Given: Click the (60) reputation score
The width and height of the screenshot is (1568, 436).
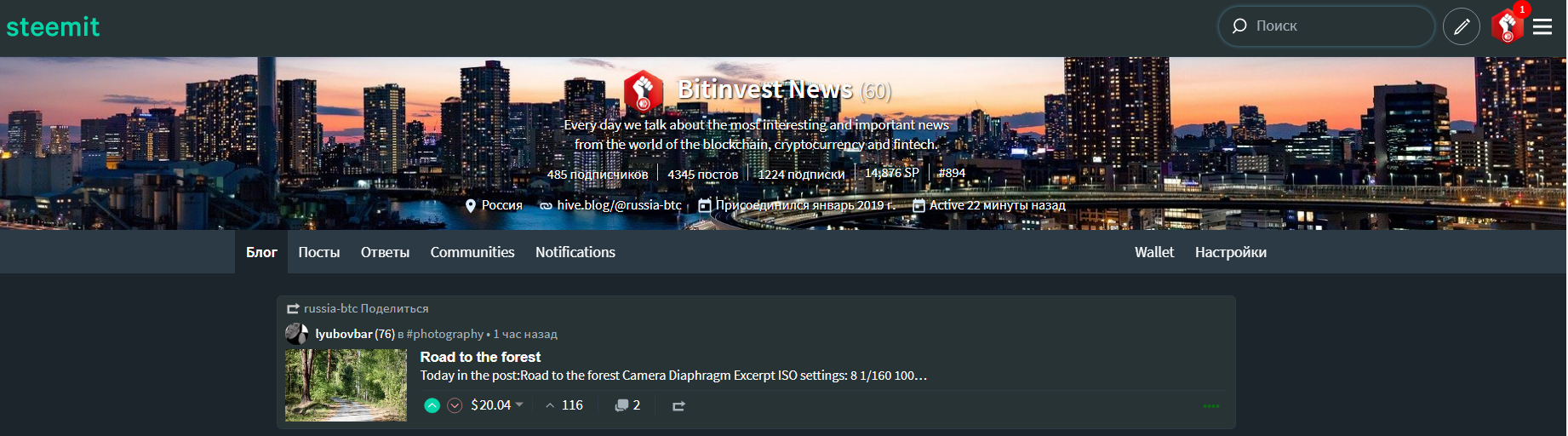Looking at the screenshot, I should coord(876,91).
